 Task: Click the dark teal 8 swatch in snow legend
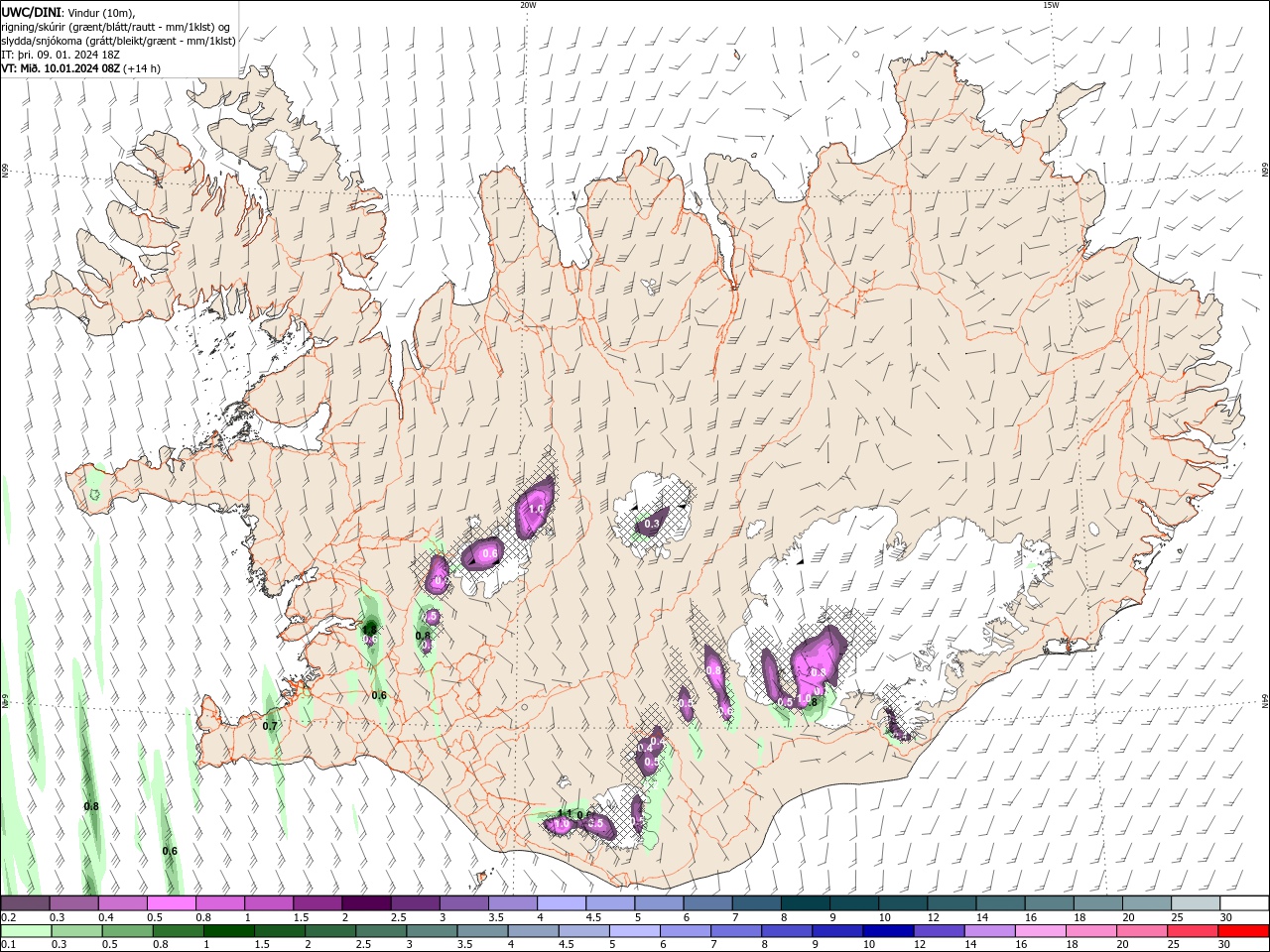tap(806, 902)
